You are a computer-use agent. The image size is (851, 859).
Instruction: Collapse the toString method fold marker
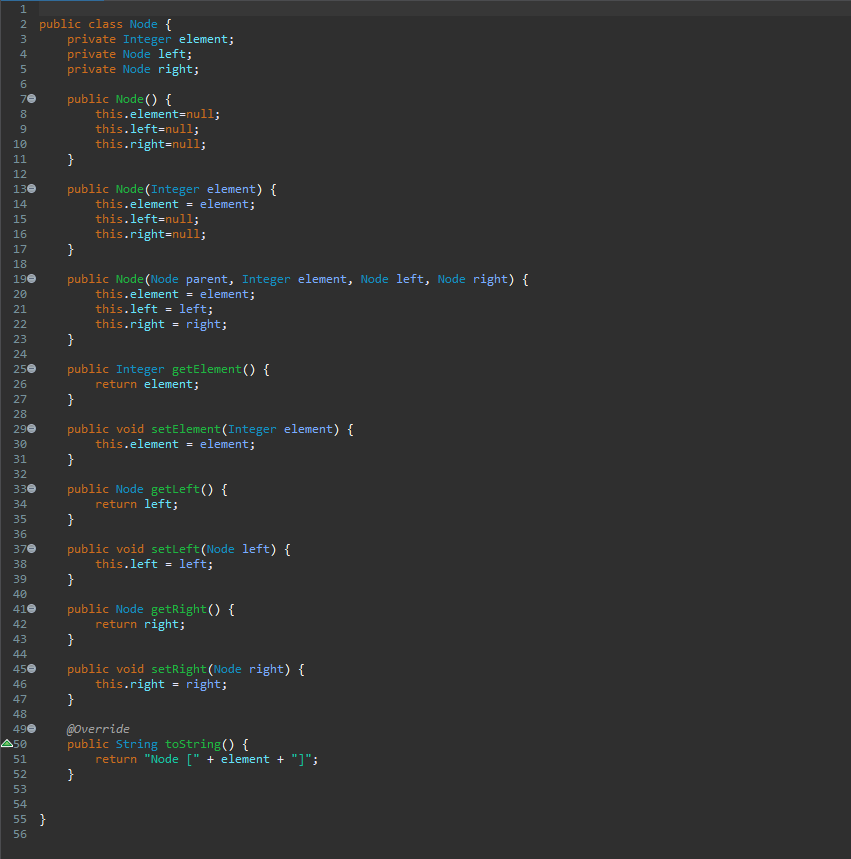30,728
